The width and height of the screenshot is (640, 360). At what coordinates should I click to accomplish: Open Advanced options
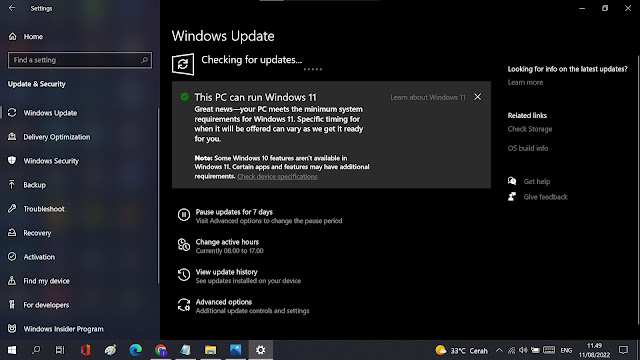pos(224,302)
